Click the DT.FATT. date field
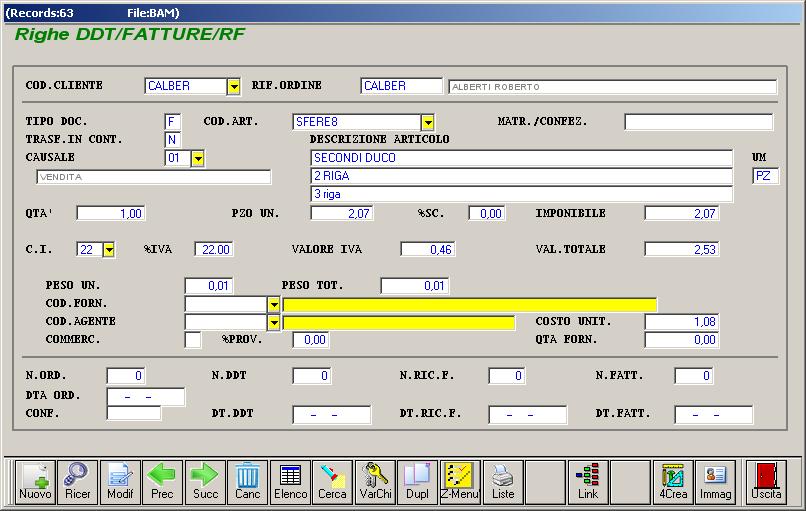 click(x=714, y=414)
